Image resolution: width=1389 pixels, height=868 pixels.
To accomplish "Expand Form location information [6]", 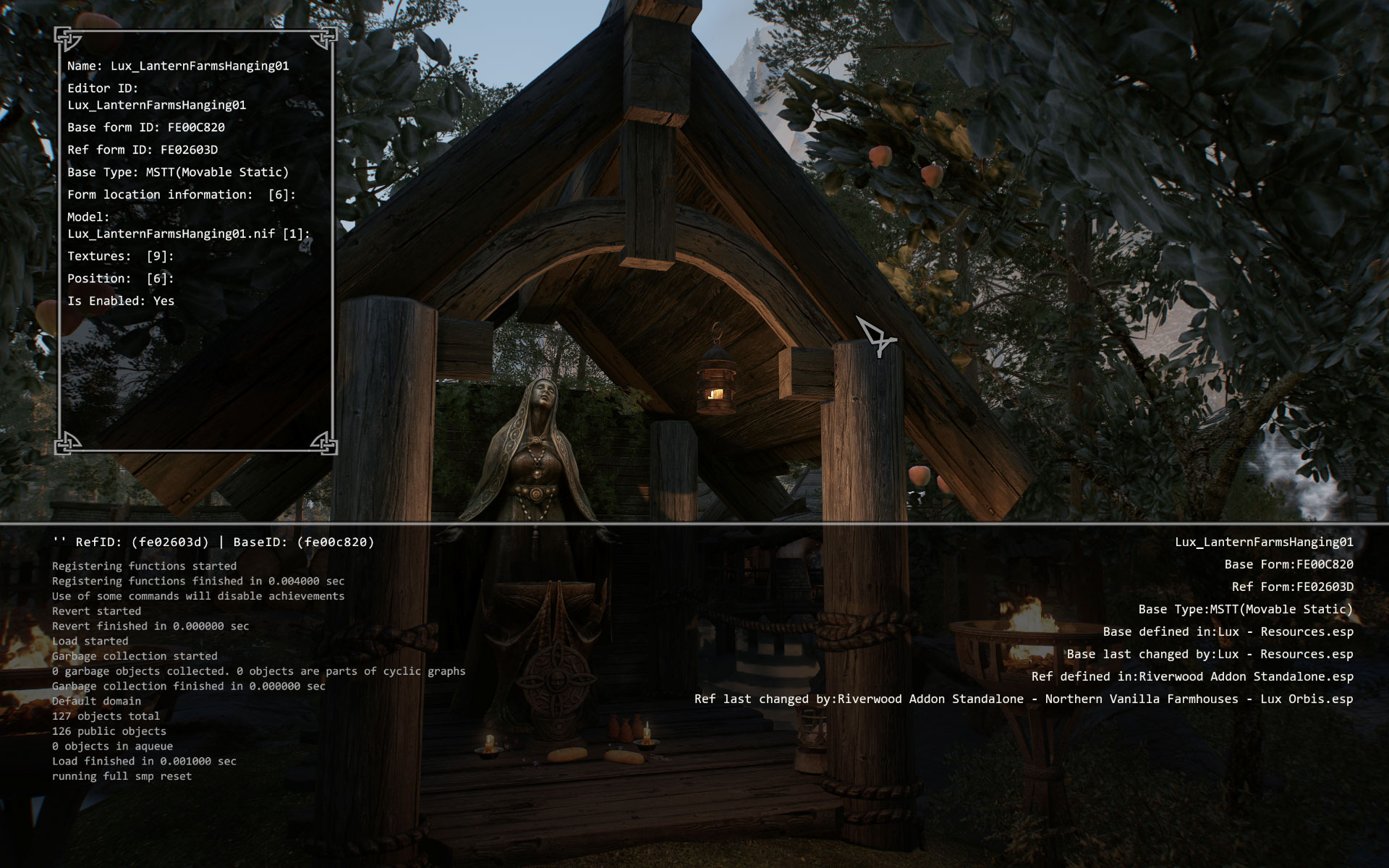I will point(182,195).
